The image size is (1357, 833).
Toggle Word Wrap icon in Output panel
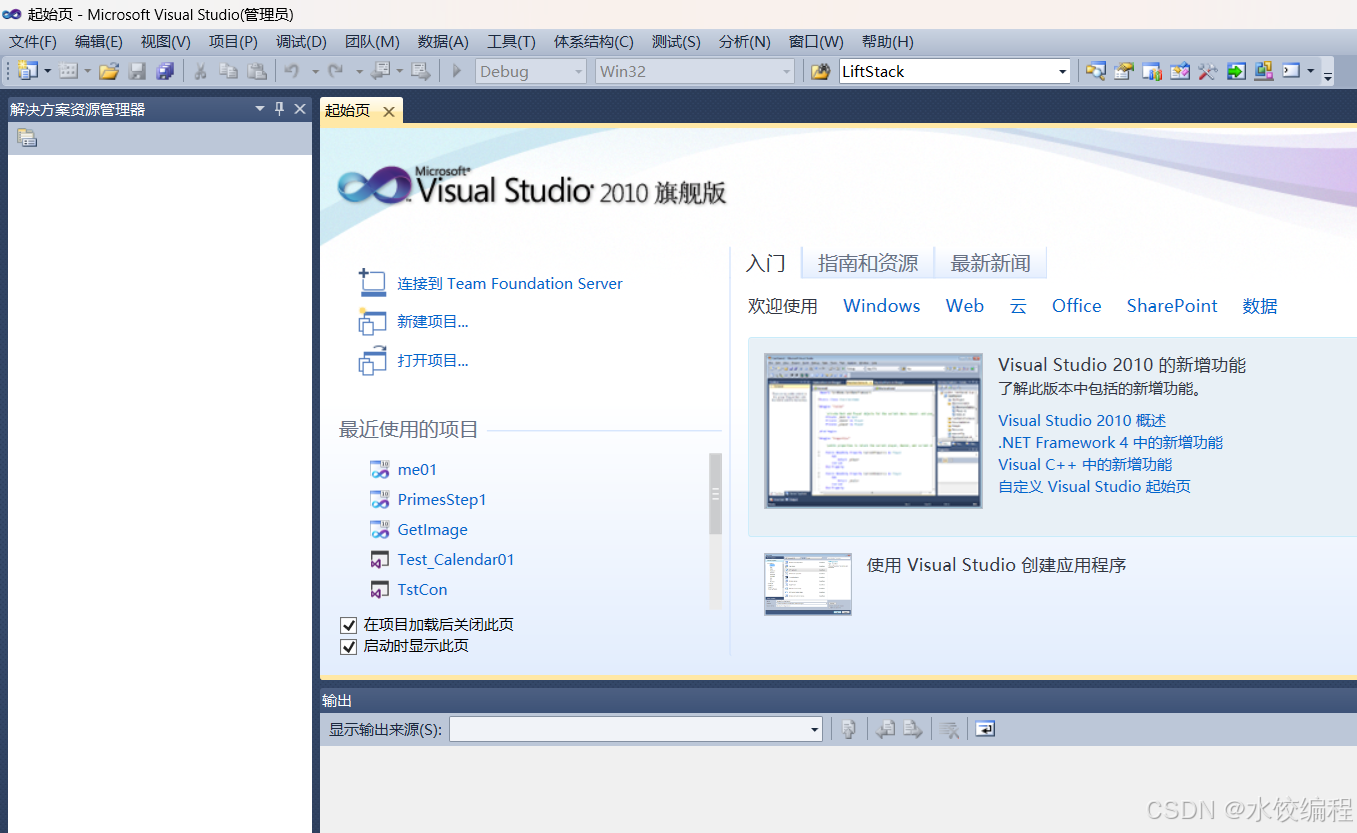[985, 729]
